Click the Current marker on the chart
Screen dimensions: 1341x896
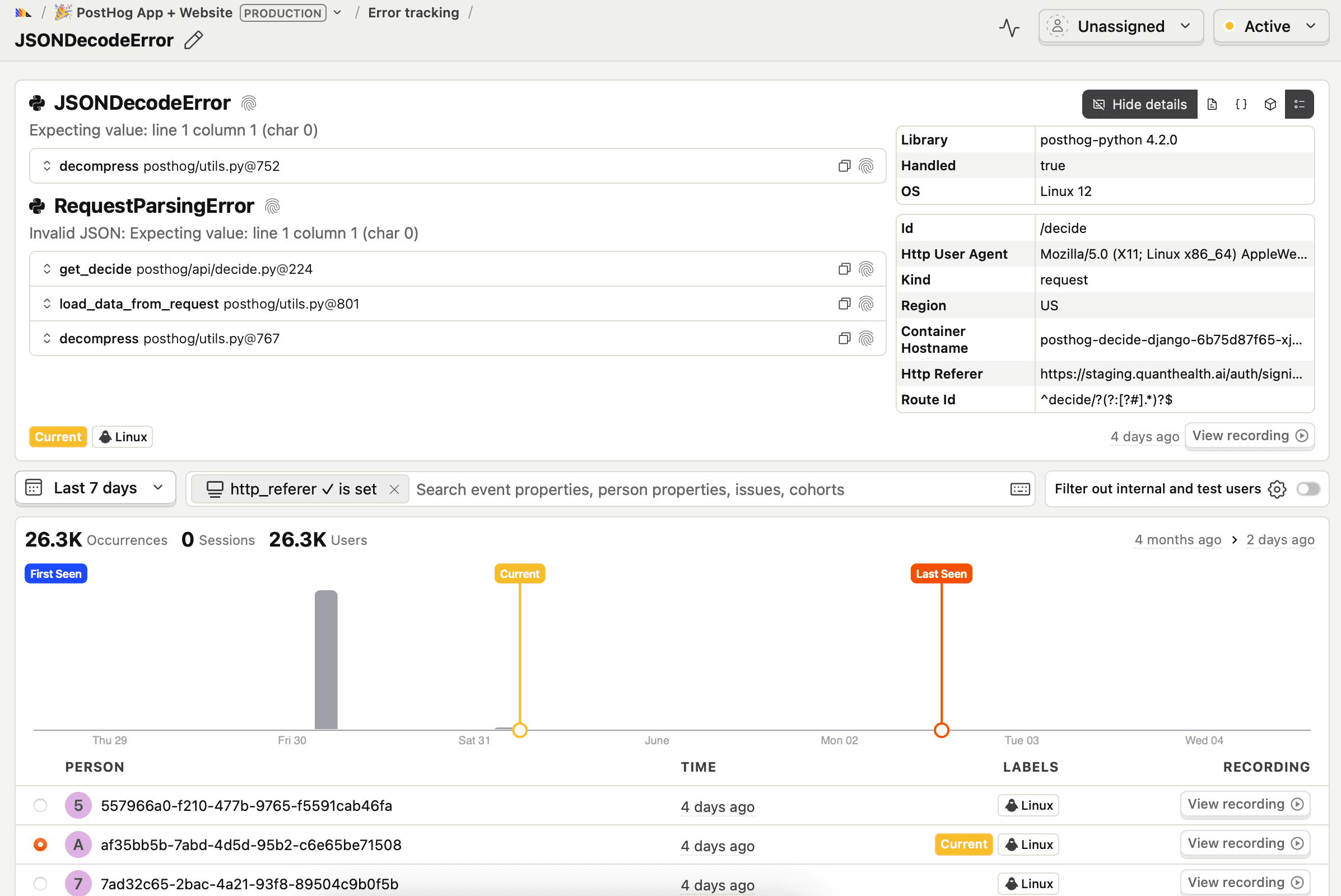coord(520,575)
